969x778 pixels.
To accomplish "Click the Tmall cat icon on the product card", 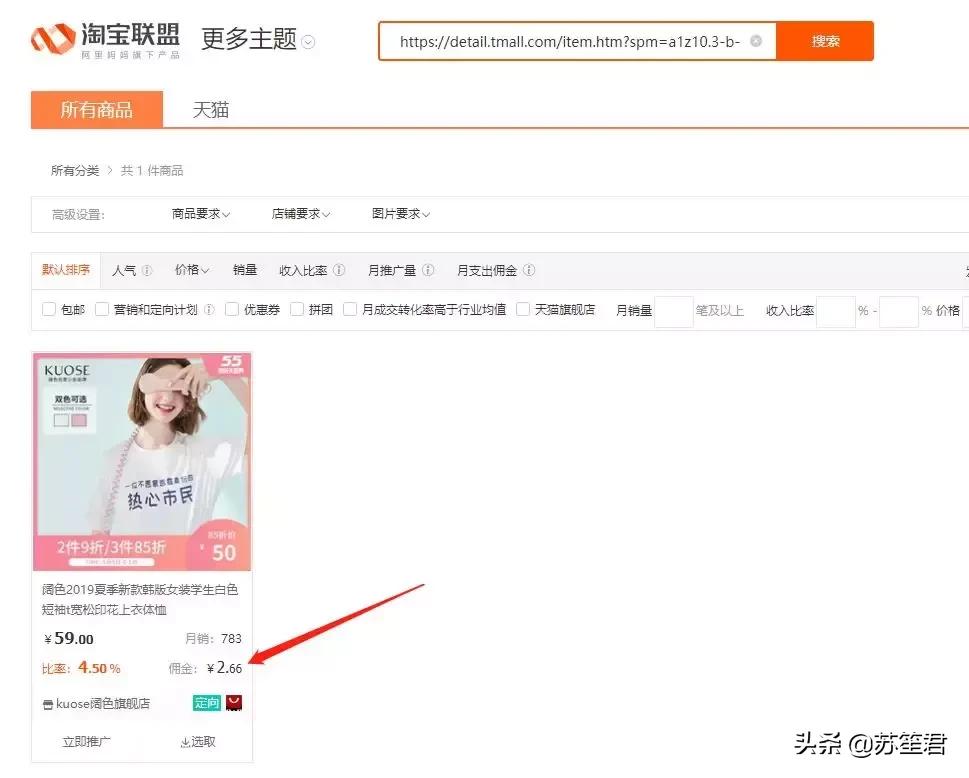I will click(234, 702).
